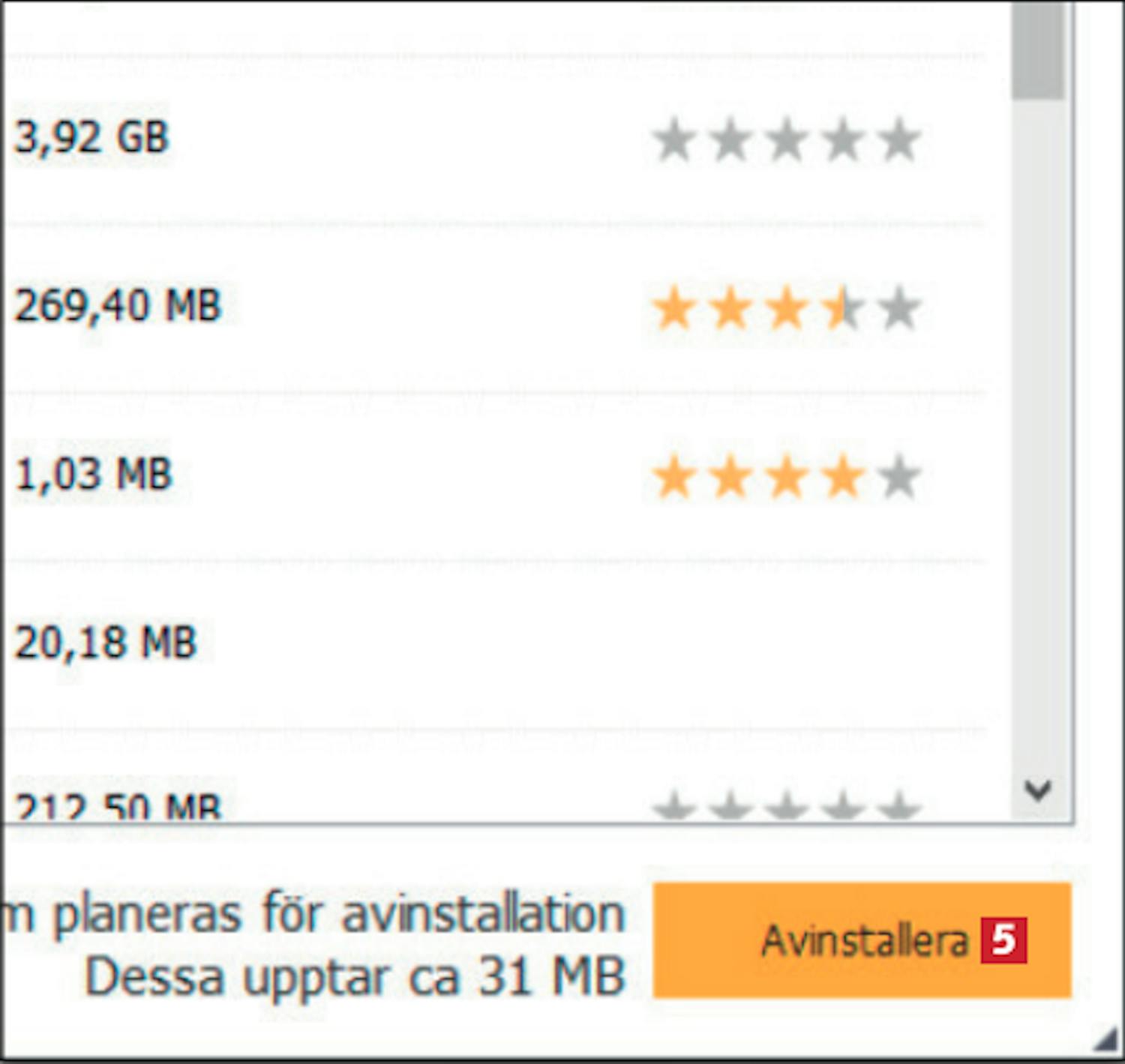Give the 3,92 GB program five stars
1125x1064 pixels.
pyautogui.click(x=898, y=140)
